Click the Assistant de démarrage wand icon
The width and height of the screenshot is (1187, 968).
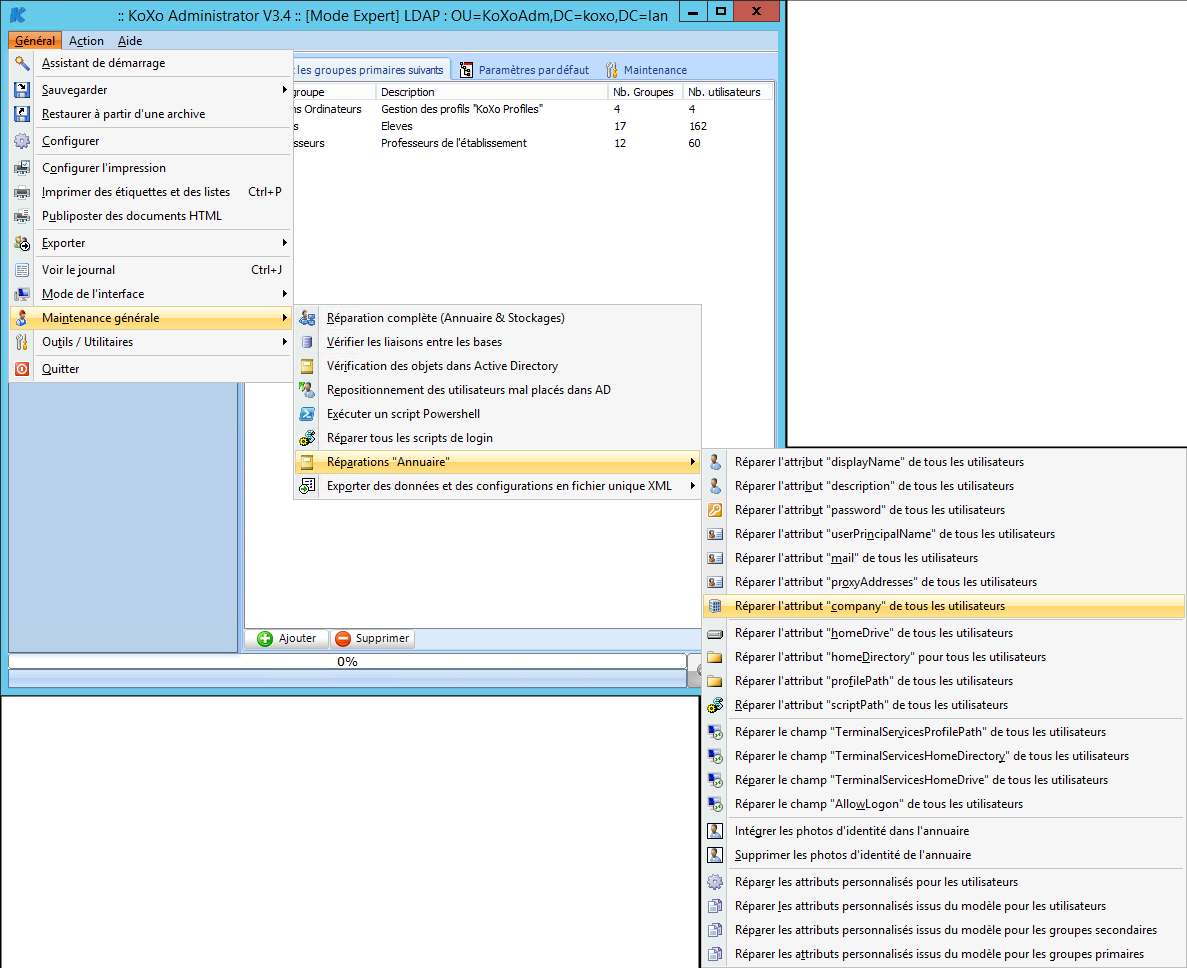point(22,63)
